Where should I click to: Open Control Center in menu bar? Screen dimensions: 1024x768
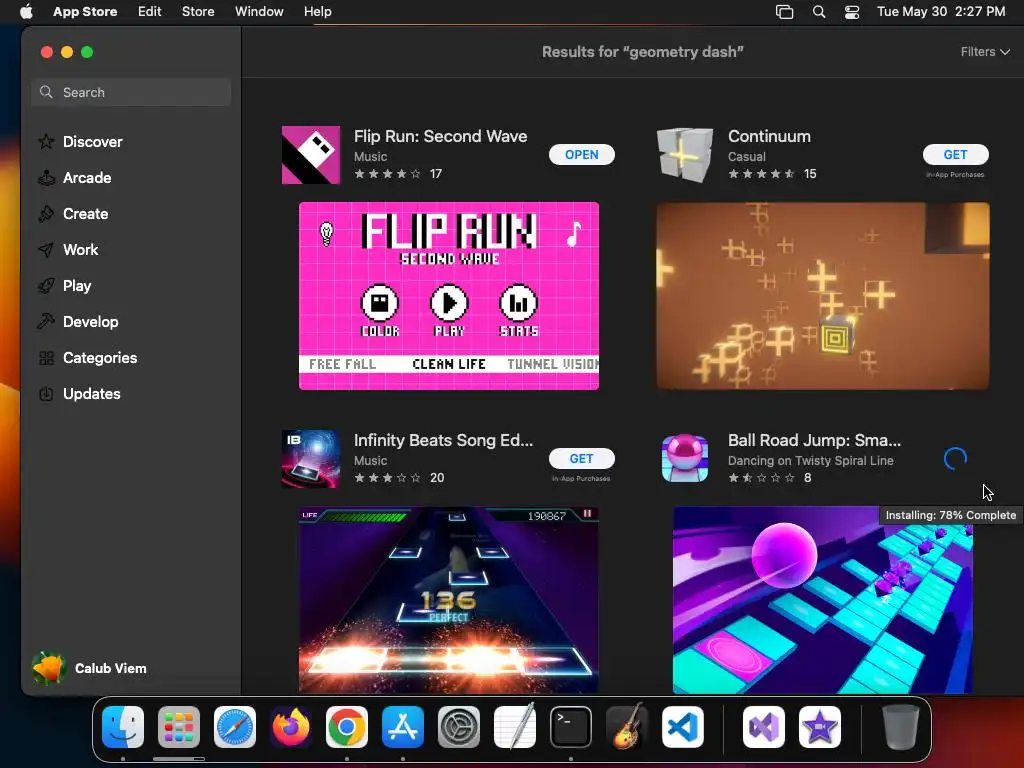(852, 12)
